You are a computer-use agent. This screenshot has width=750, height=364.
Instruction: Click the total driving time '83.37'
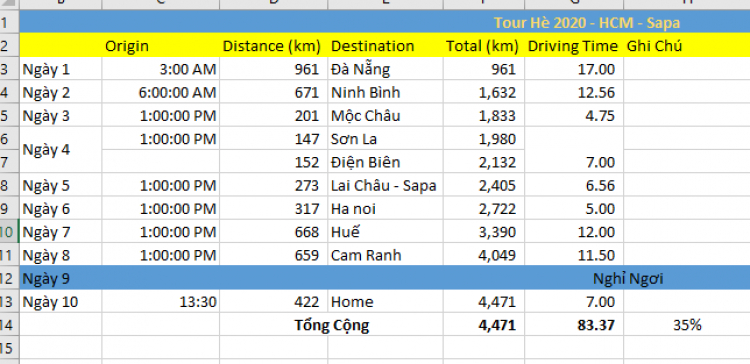coord(574,325)
